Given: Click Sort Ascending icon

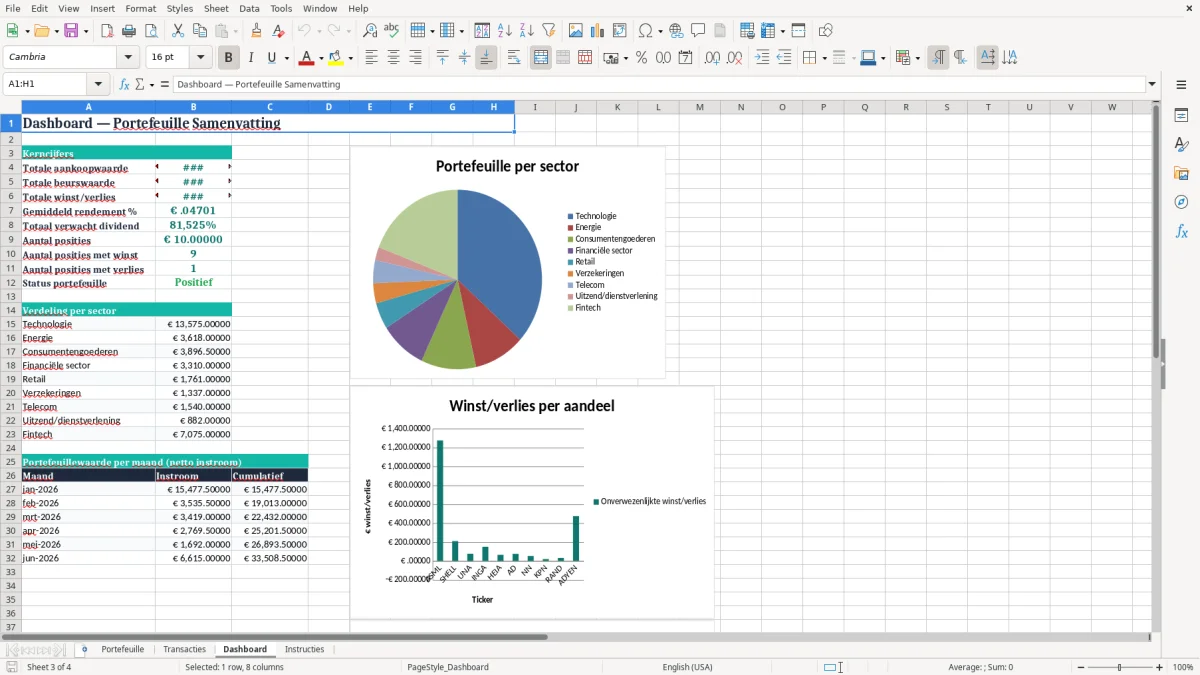Looking at the screenshot, I should point(505,31).
